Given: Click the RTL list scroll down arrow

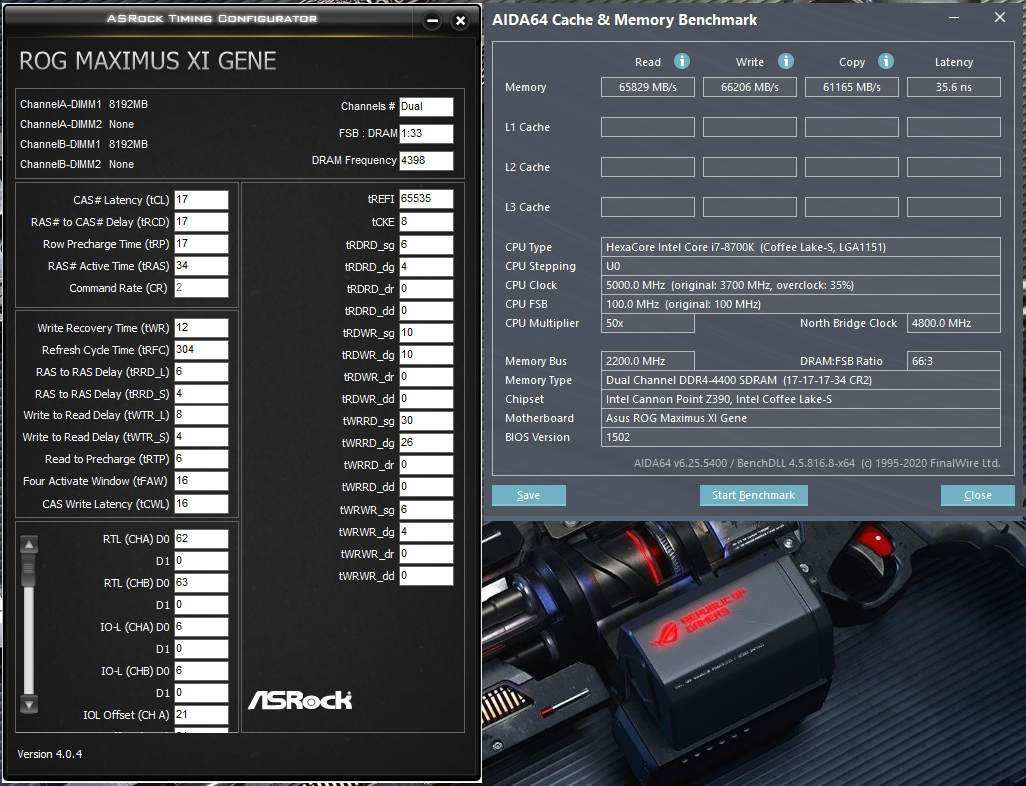Looking at the screenshot, I should tap(29, 704).
